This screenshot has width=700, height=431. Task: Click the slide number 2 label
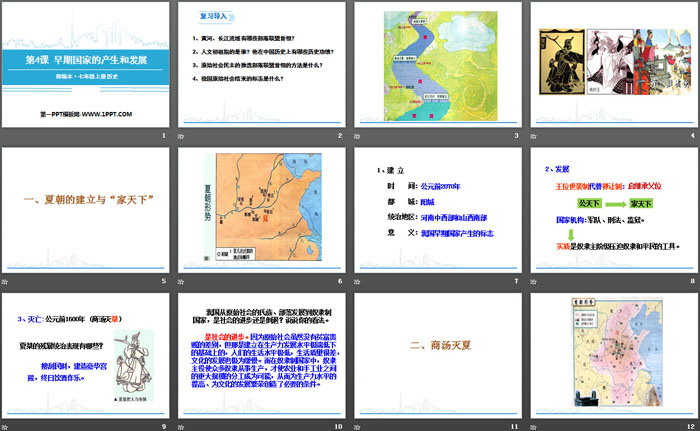(x=340, y=135)
